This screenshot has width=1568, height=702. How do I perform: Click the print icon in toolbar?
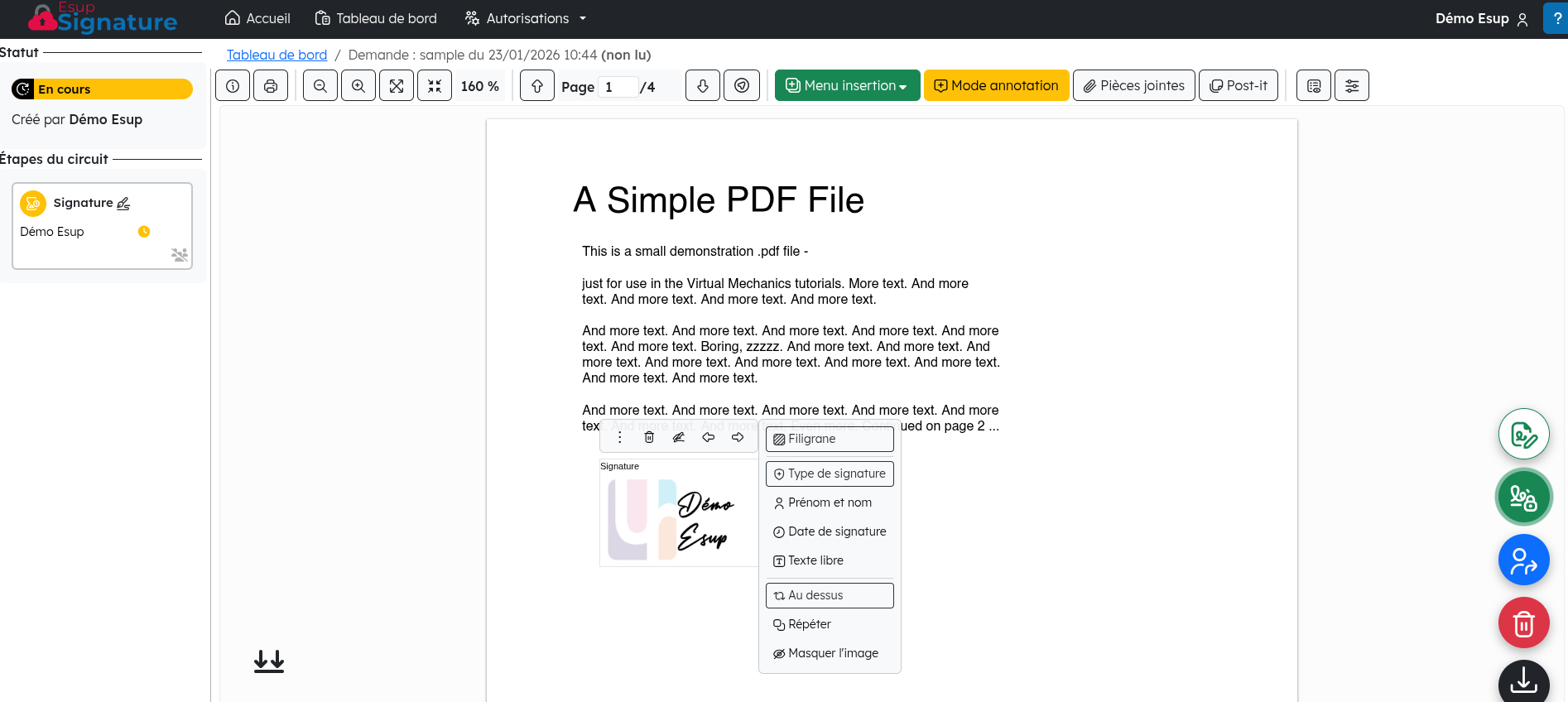(271, 86)
